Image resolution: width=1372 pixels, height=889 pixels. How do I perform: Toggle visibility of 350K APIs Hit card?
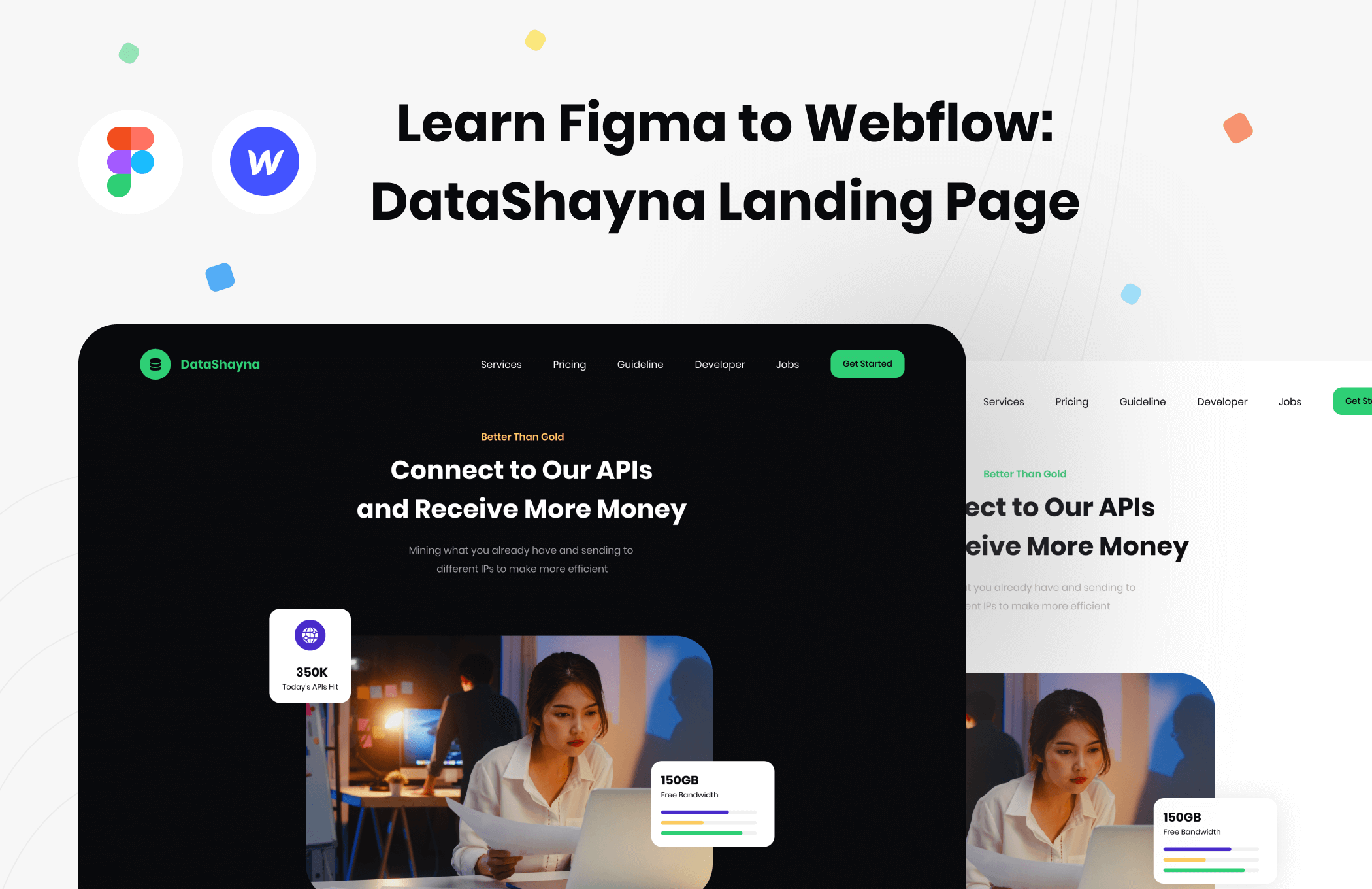pos(310,655)
